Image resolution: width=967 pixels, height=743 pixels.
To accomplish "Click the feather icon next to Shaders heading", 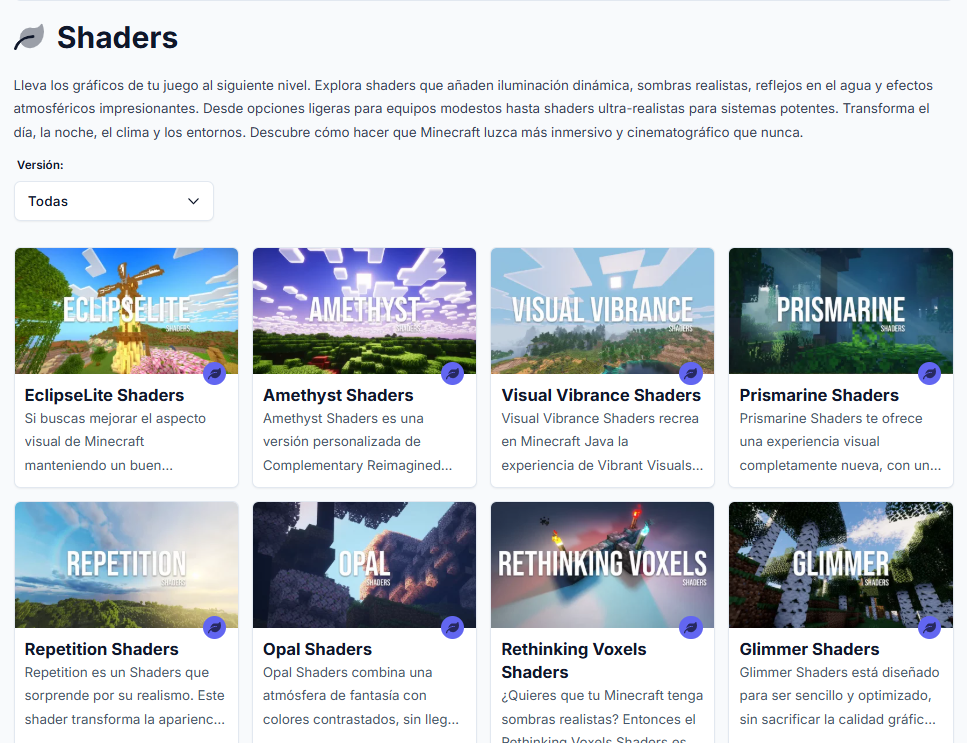I will [30, 37].
